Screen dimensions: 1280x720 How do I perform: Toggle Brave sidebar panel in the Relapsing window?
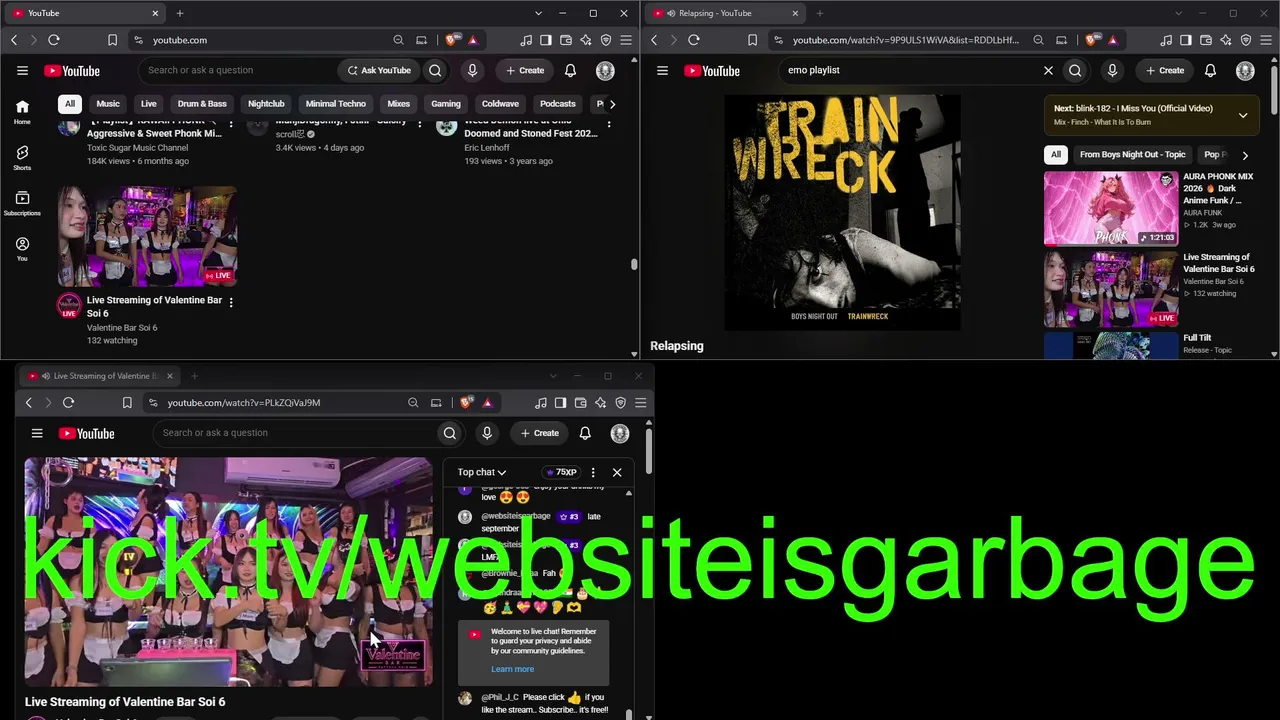click(1186, 40)
